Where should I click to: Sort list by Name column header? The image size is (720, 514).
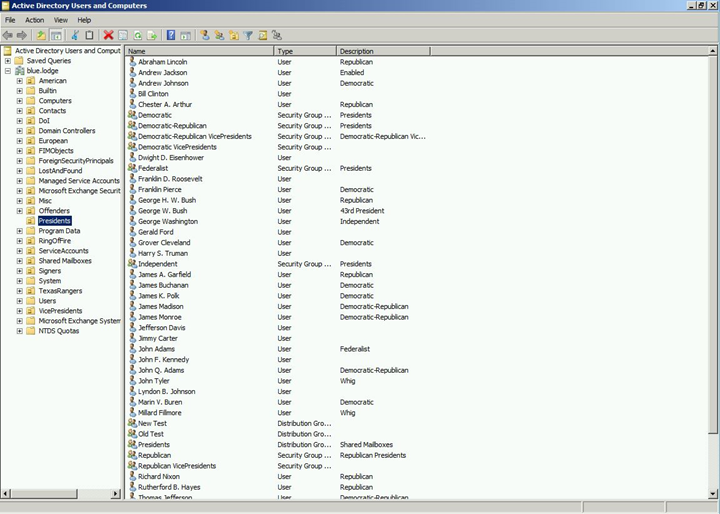[200, 51]
